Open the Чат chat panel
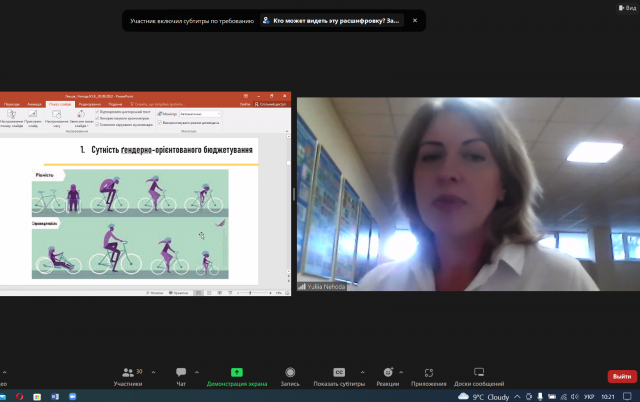This screenshot has width=640, height=402. (181, 374)
